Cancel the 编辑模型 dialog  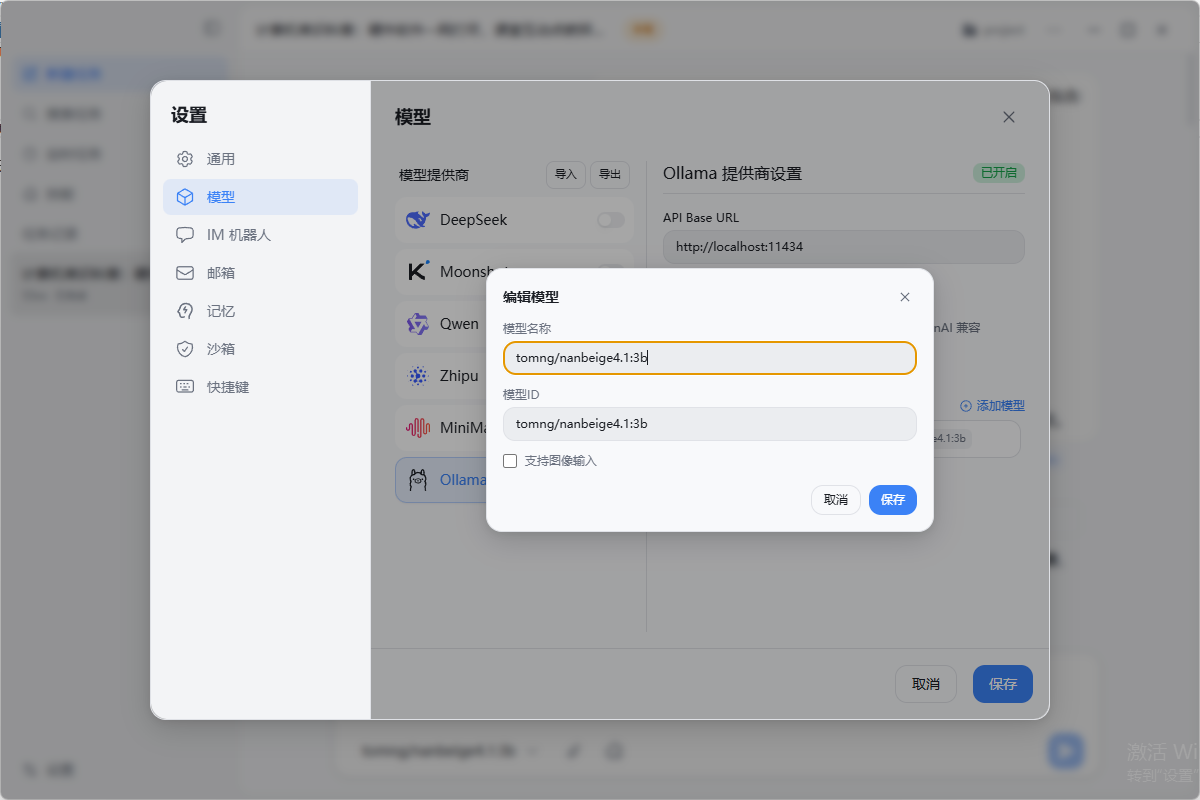coord(836,500)
